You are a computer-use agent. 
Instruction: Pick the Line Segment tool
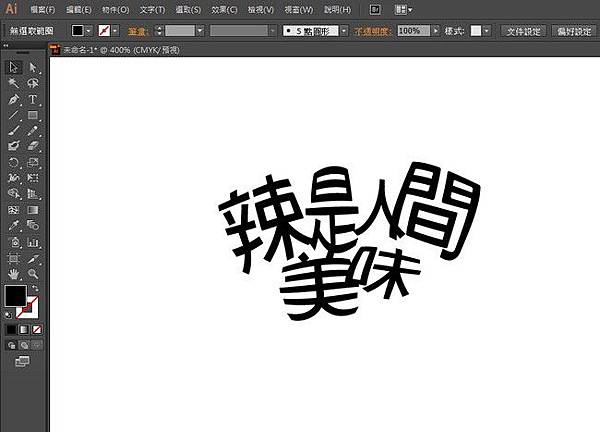click(13, 115)
